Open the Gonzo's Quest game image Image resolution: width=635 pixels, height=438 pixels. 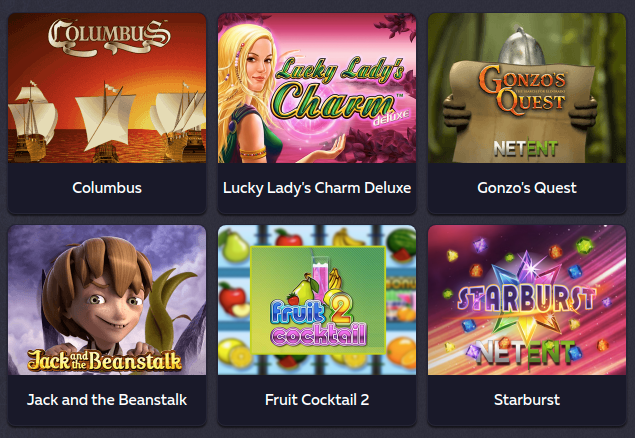(527, 88)
